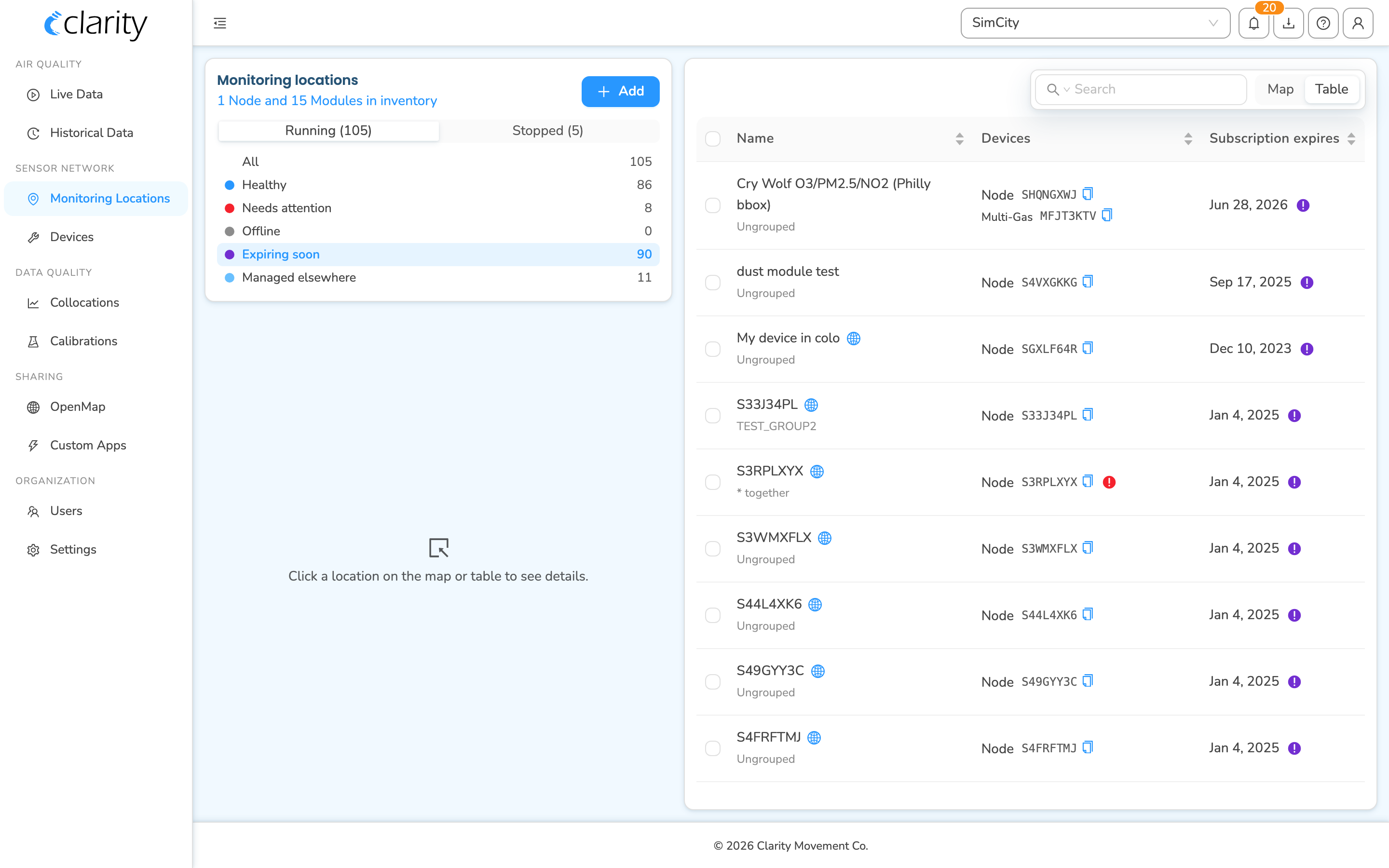
Task: Select checkbox for My device in colo row
Action: pos(713,349)
